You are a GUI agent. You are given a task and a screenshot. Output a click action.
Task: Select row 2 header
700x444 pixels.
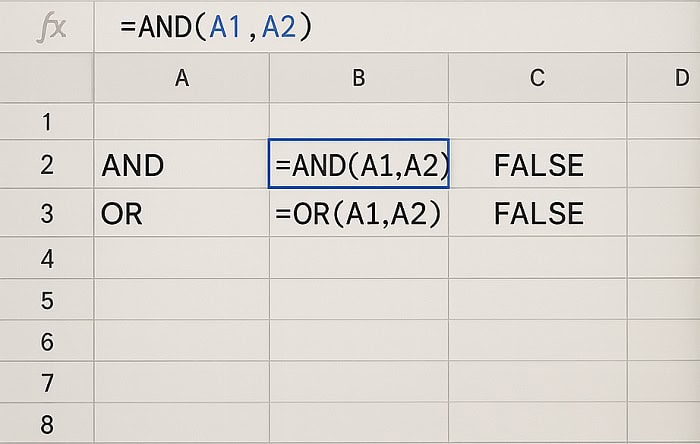click(x=46, y=165)
